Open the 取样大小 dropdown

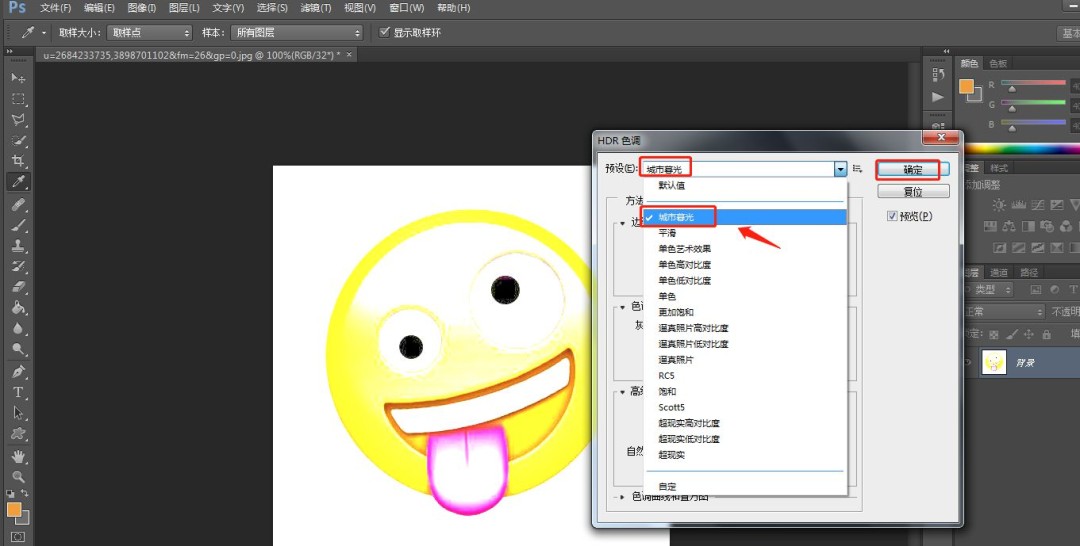148,33
